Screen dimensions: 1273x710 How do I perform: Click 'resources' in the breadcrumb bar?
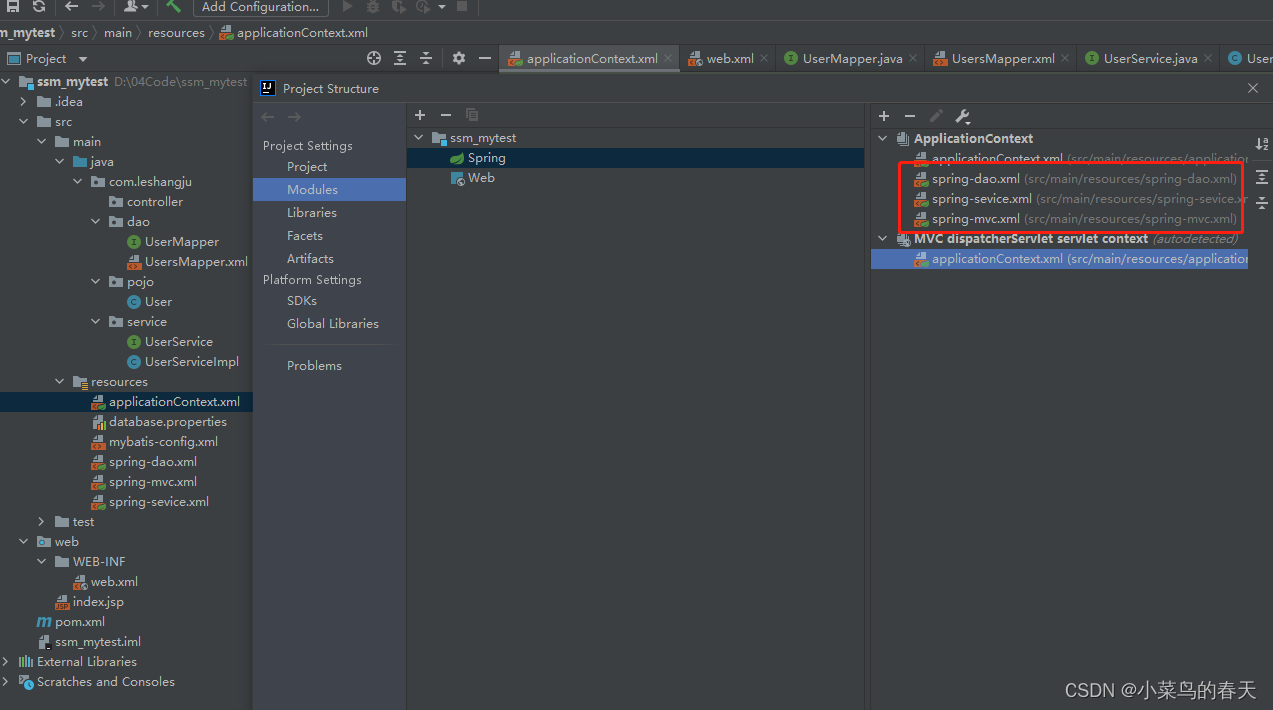(176, 33)
